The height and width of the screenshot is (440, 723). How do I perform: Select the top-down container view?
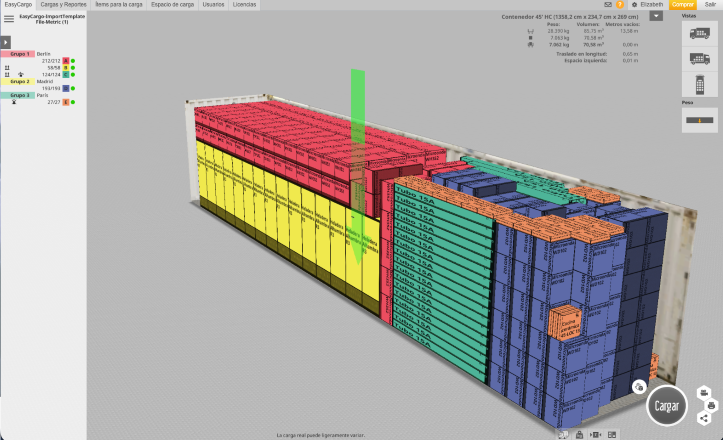click(x=699, y=84)
